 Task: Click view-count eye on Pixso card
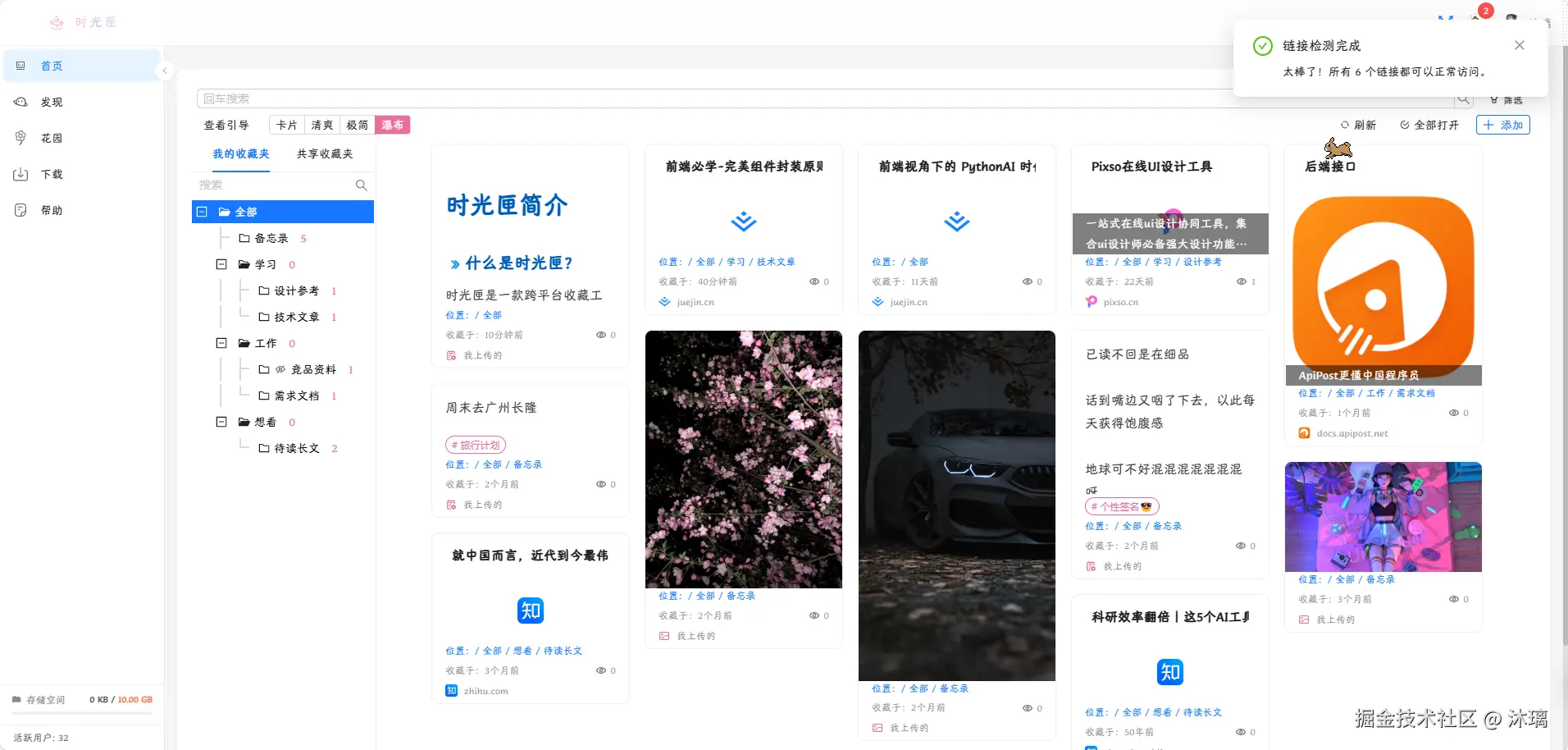[x=1242, y=281]
